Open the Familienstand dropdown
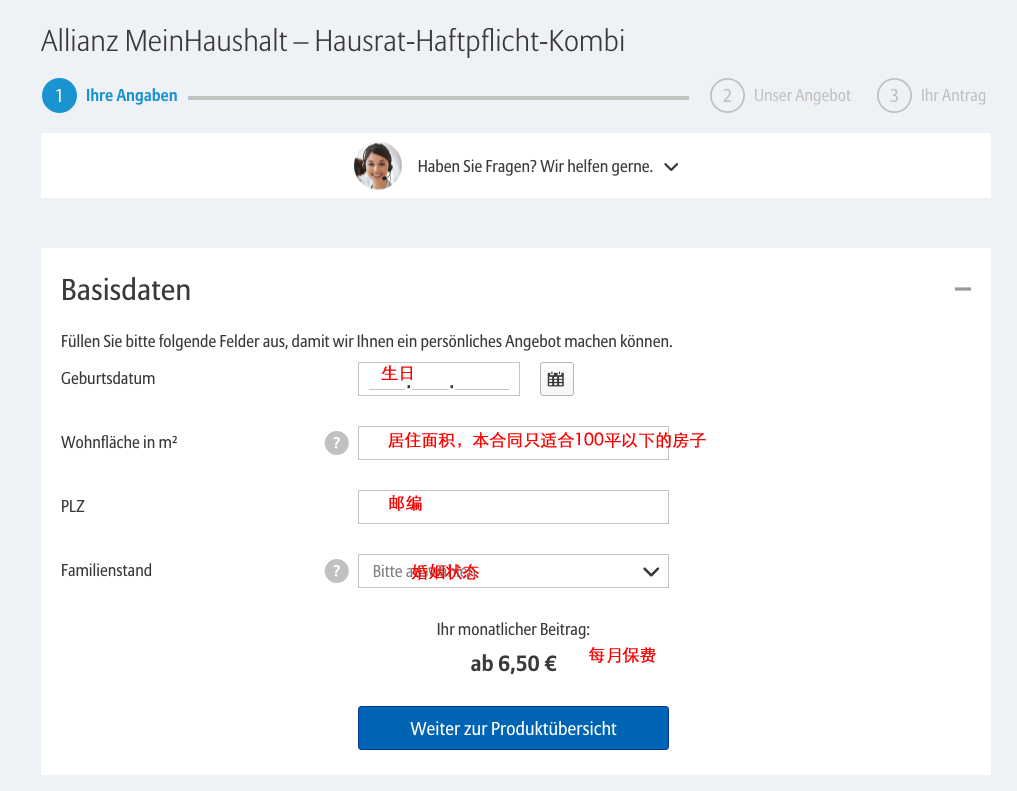The width and height of the screenshot is (1017, 791). point(513,571)
